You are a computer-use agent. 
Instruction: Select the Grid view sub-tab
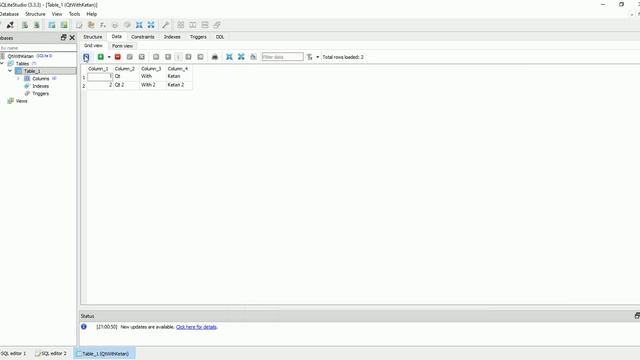tap(93, 46)
